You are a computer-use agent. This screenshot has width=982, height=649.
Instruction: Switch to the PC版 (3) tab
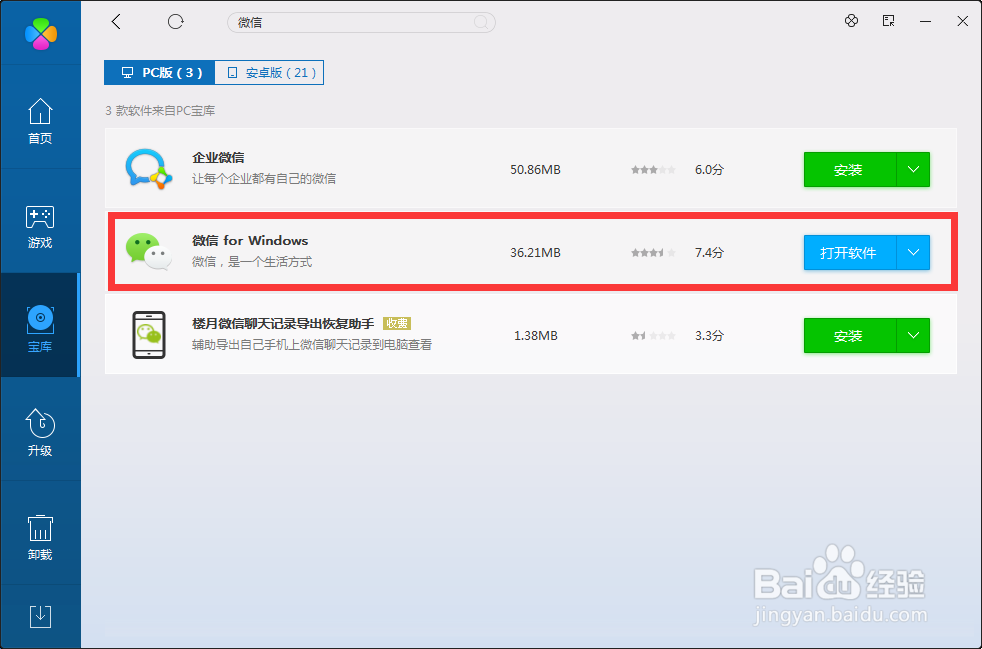(160, 73)
